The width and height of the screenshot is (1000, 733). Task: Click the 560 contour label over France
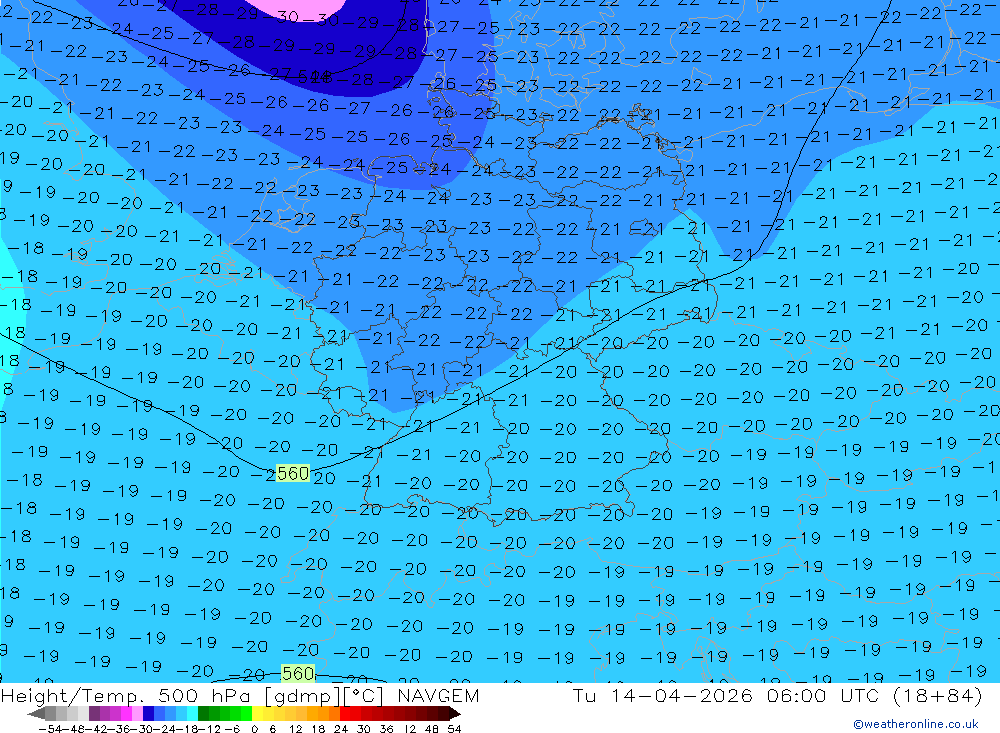293,473
